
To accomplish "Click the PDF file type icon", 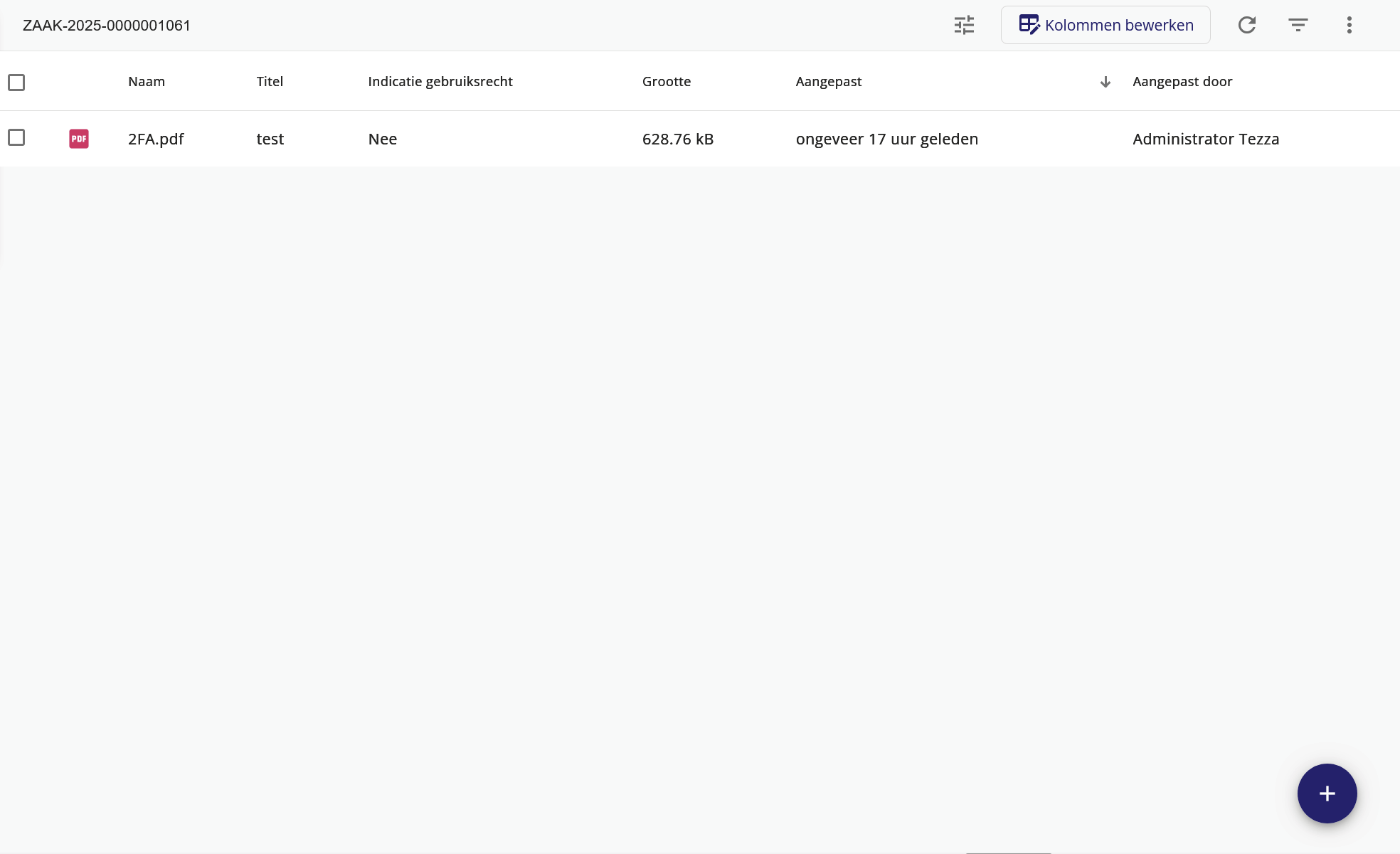I will 79,139.
